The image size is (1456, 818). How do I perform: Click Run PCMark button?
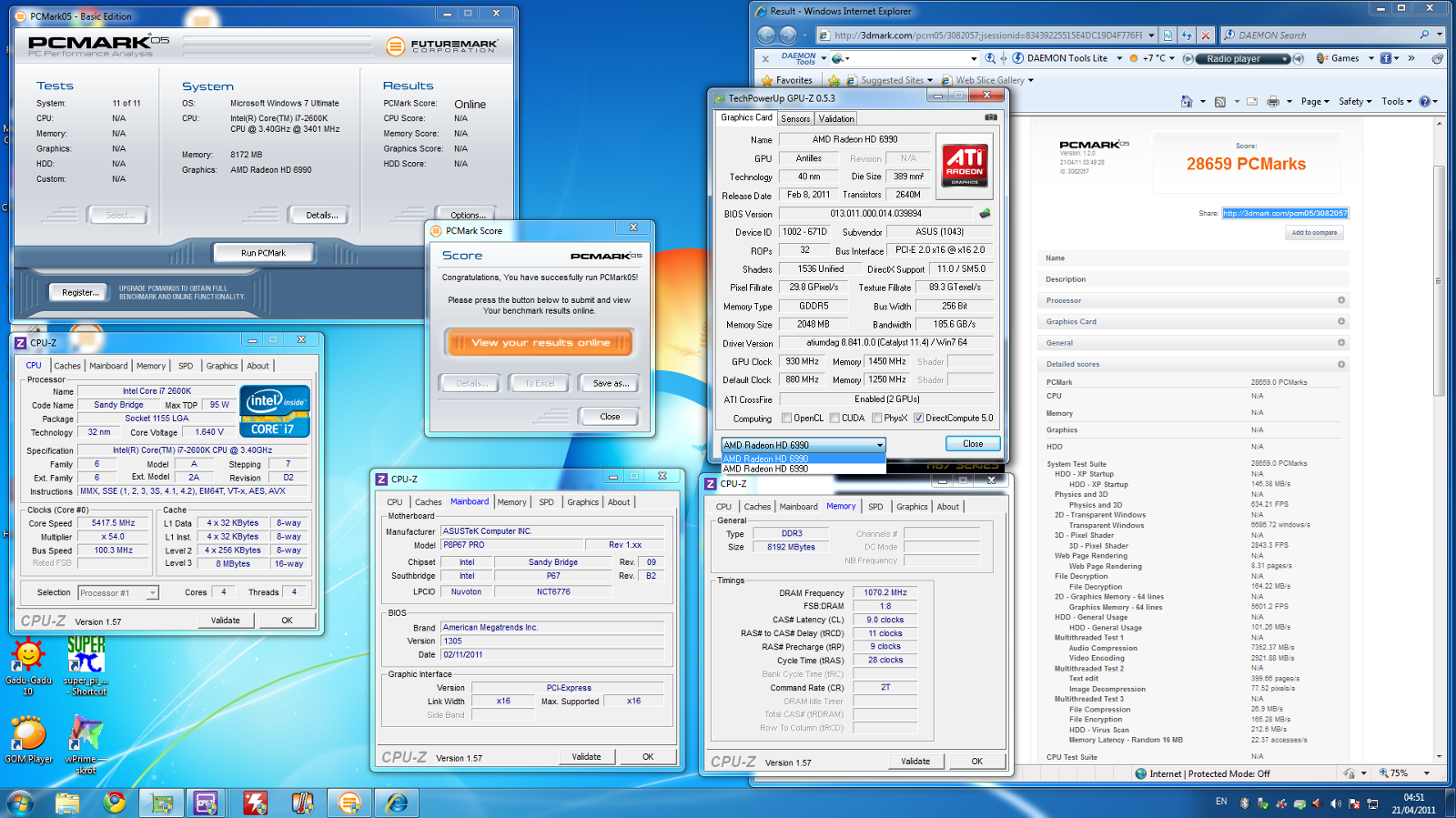pos(264,253)
